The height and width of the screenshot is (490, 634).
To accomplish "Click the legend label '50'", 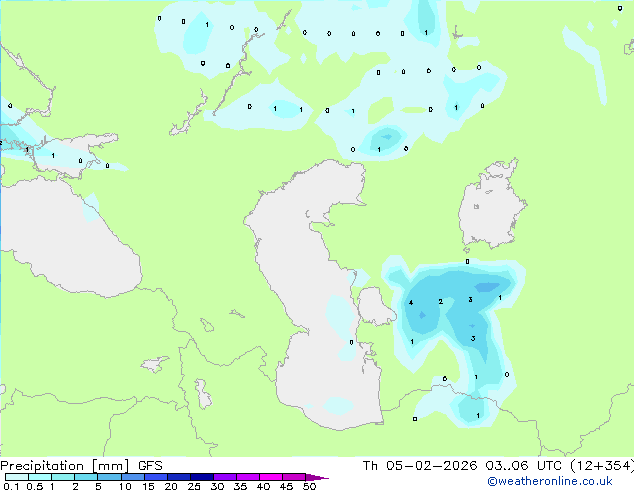I will [x=309, y=486].
